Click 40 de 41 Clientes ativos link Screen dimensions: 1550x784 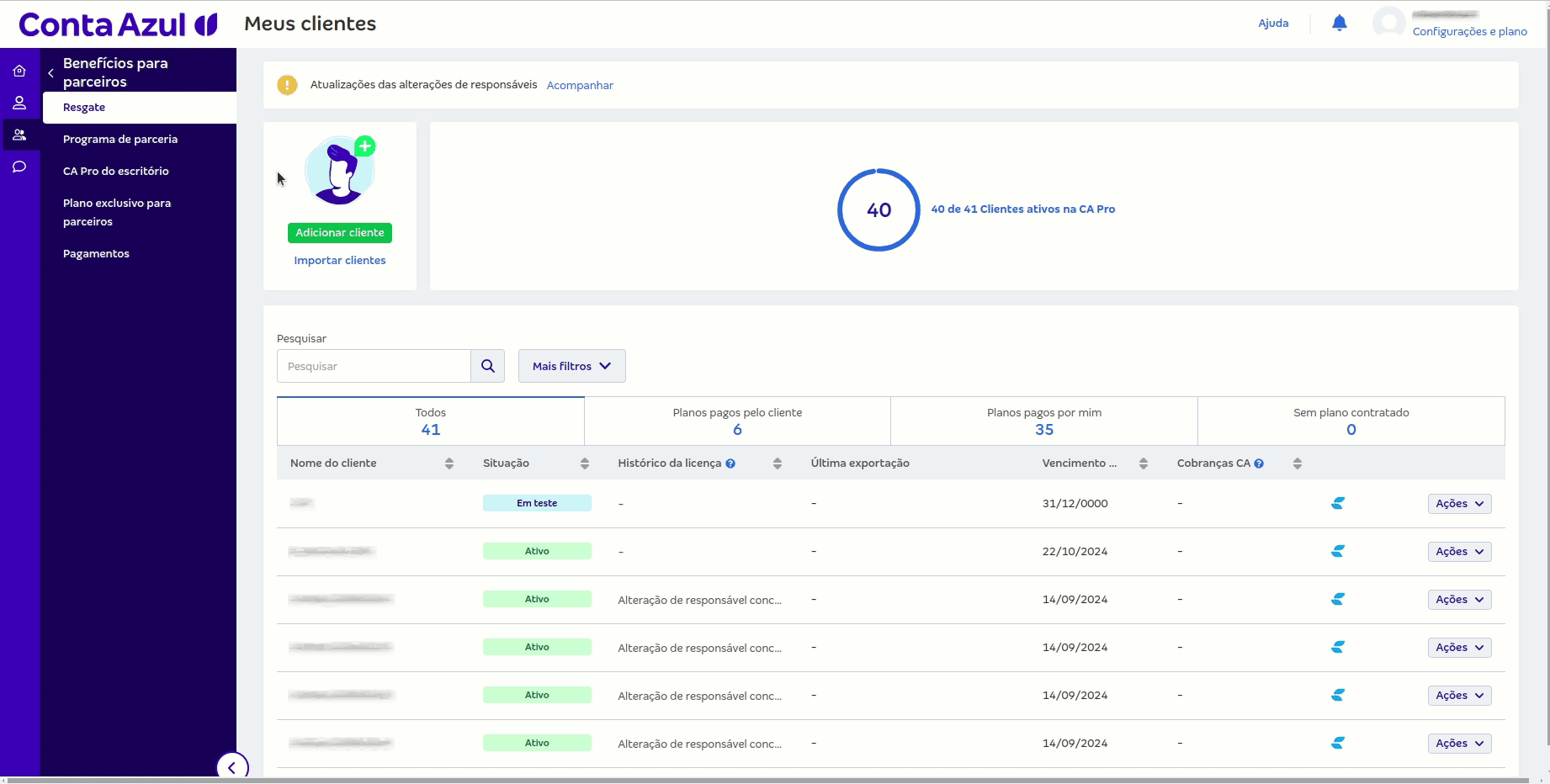pos(1023,209)
